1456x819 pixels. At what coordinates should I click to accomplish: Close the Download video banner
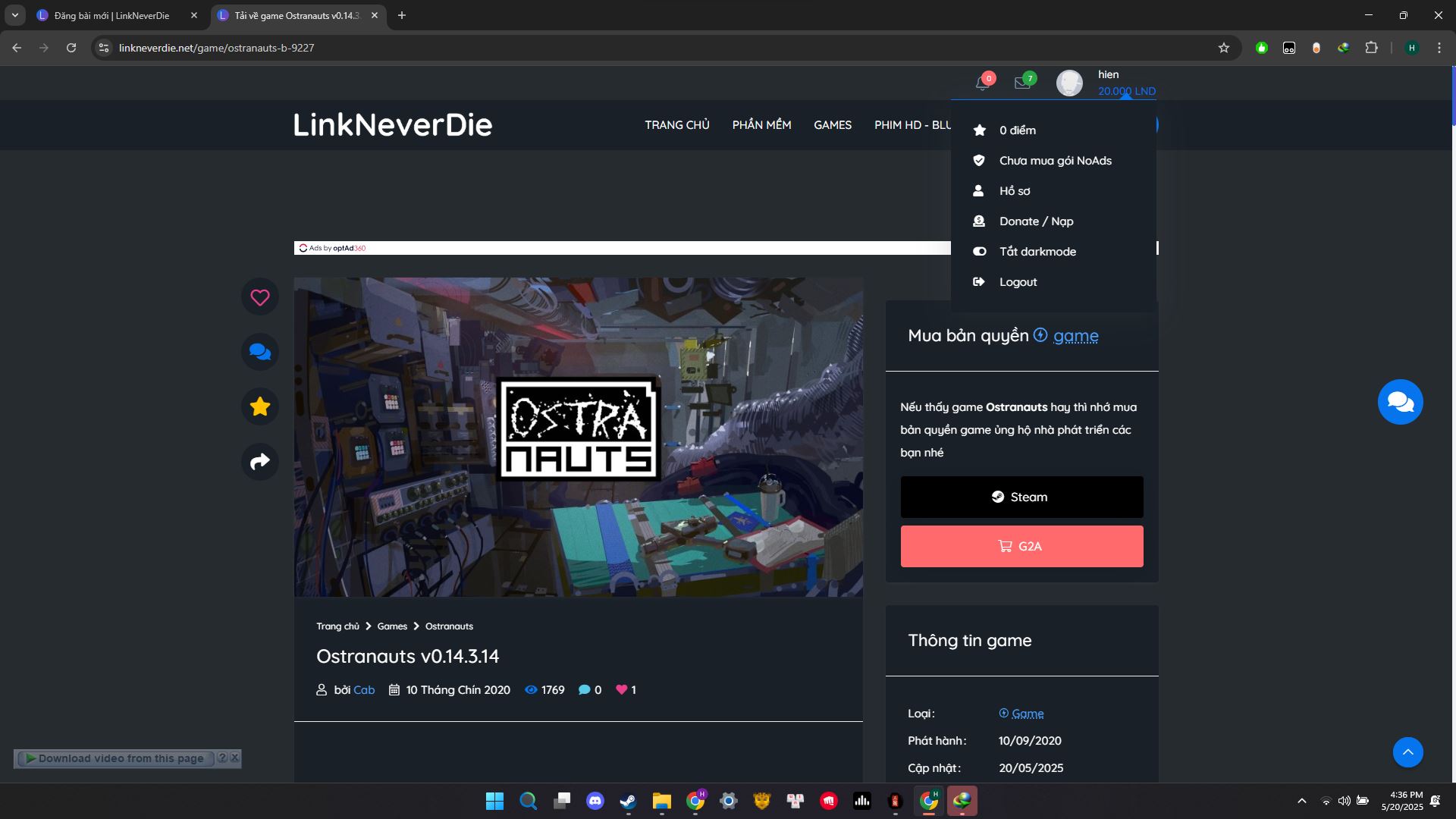[235, 758]
